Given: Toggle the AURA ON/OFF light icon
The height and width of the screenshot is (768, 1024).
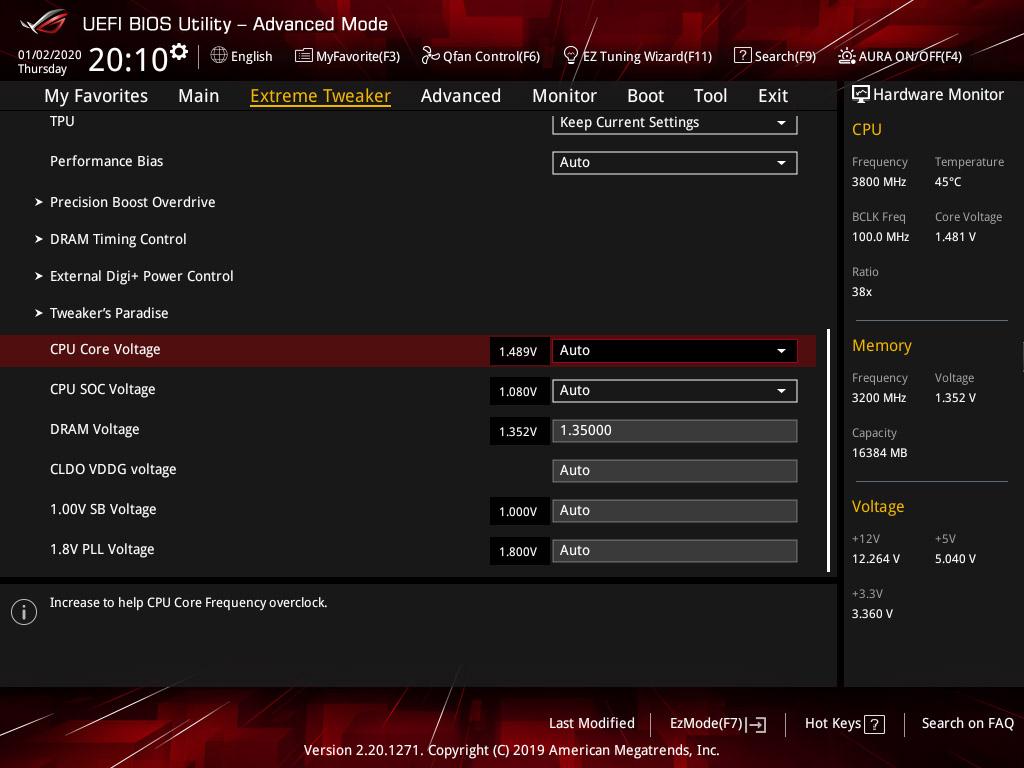Looking at the screenshot, I should (846, 56).
